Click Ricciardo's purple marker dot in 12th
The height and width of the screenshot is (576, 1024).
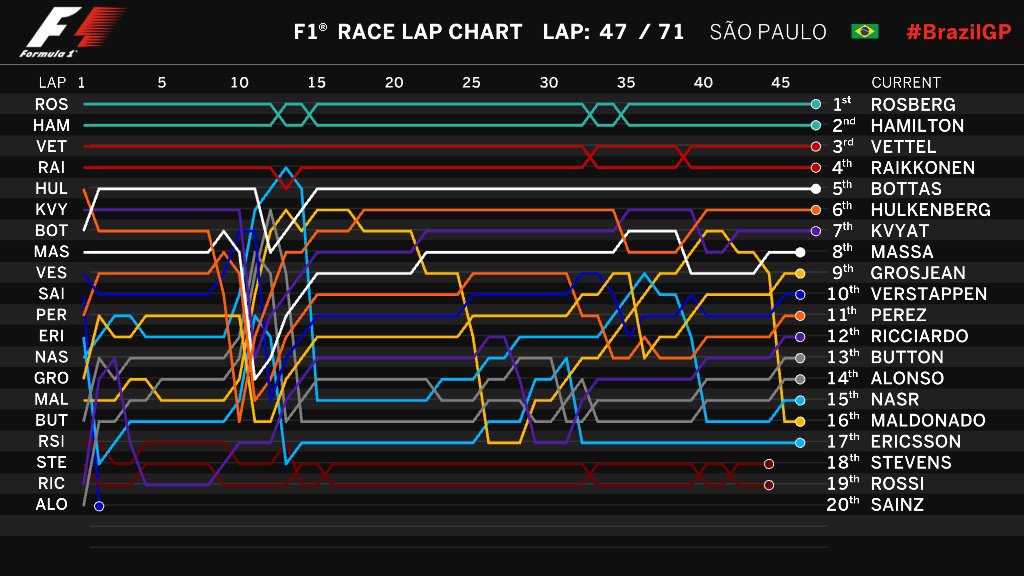[800, 337]
